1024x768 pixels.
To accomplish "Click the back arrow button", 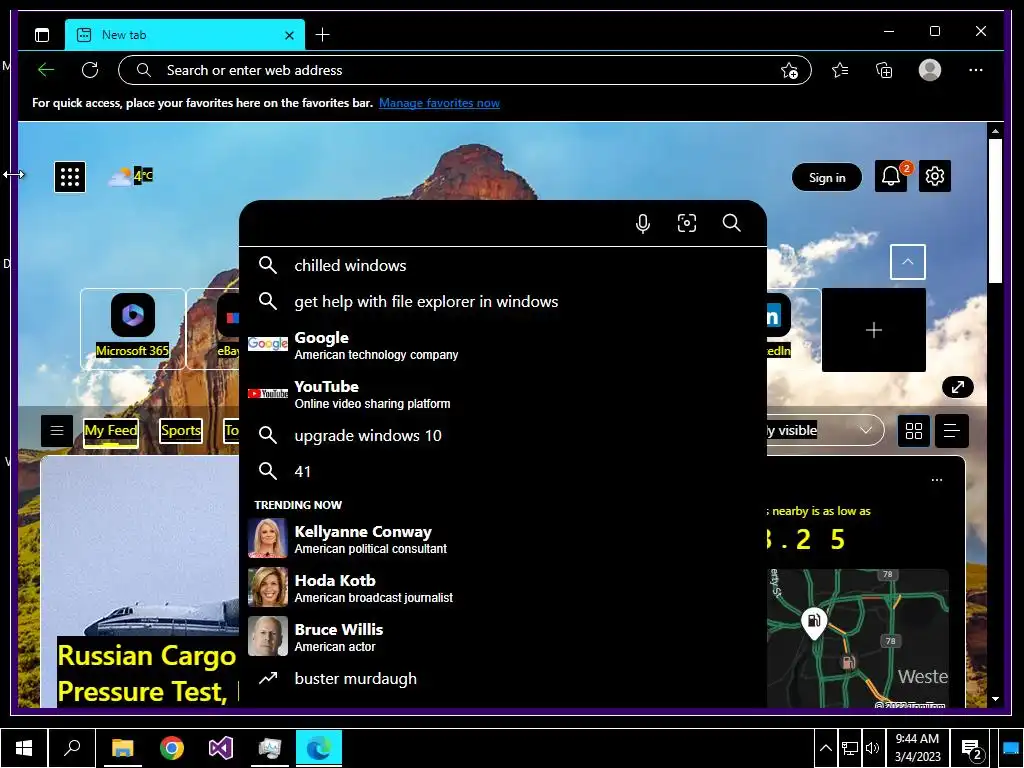I will (x=46, y=70).
